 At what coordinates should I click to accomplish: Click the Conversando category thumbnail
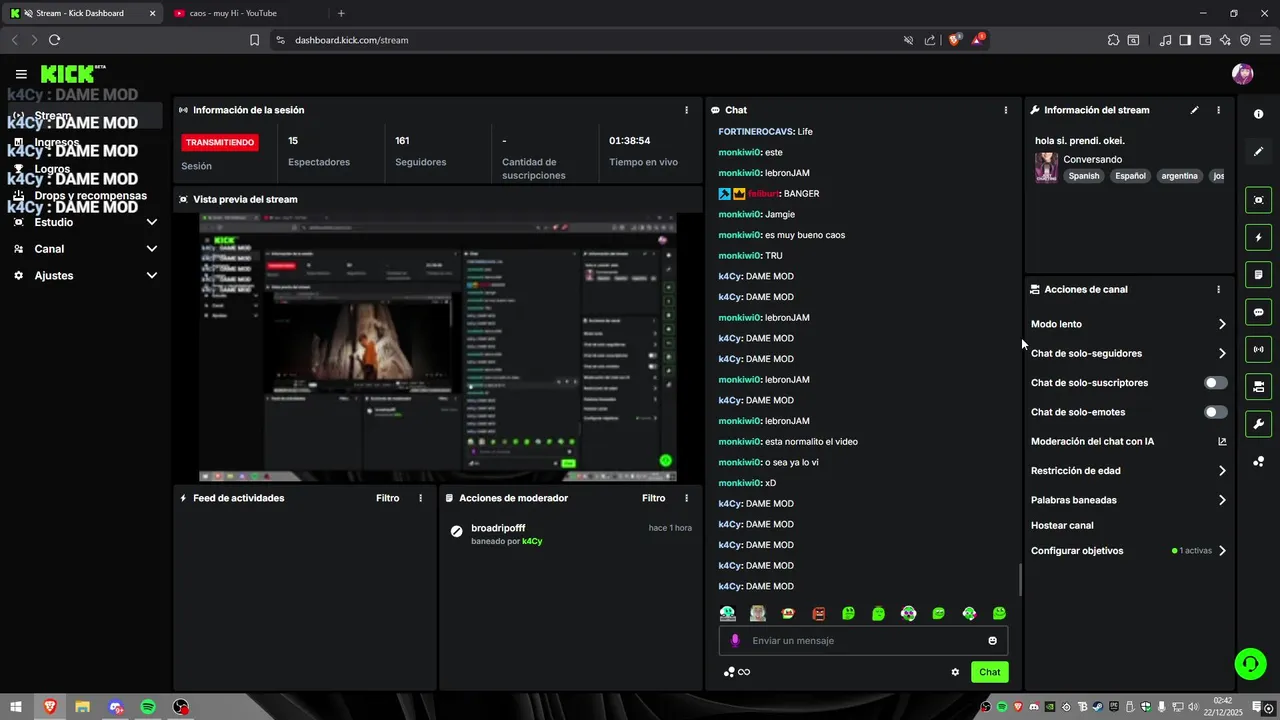(1046, 167)
